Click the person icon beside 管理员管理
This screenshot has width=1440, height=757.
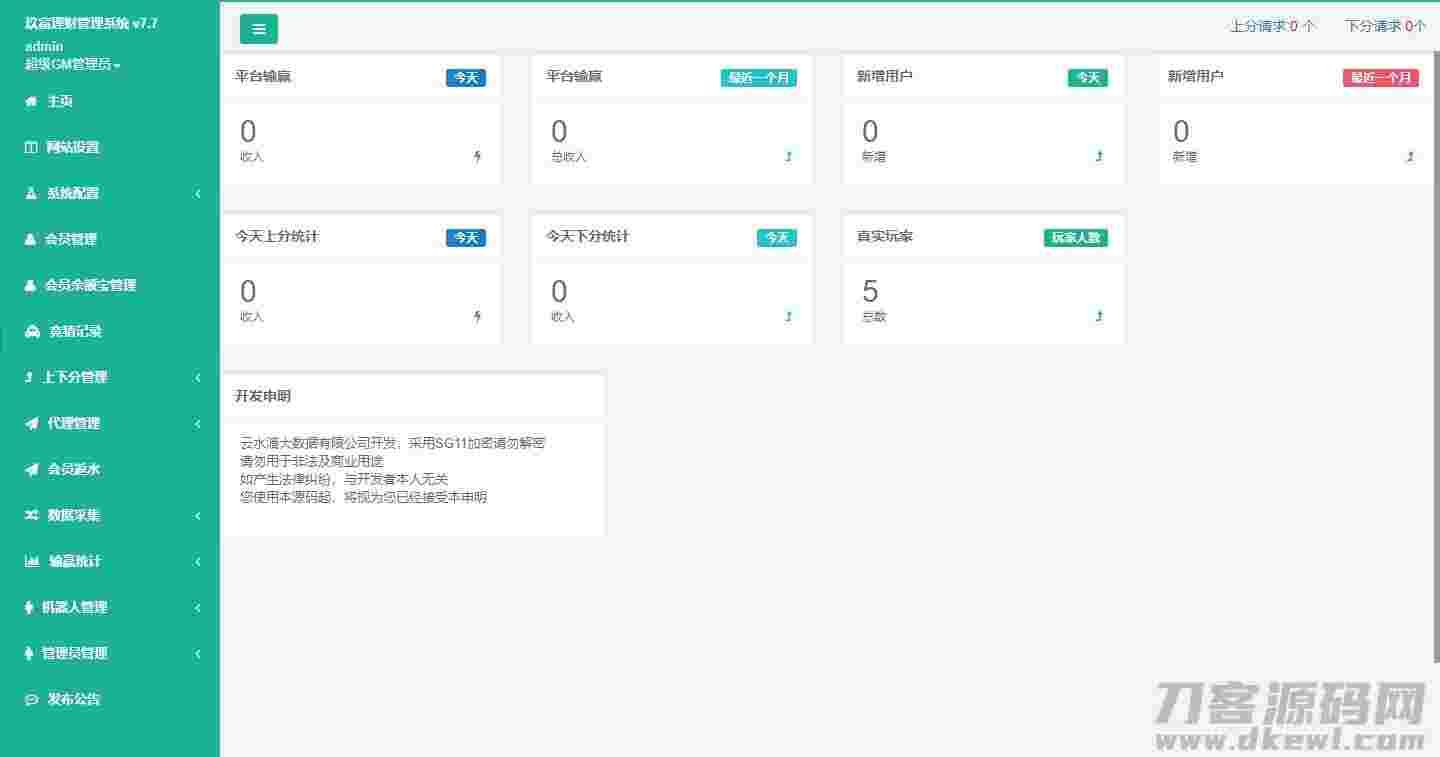point(28,653)
